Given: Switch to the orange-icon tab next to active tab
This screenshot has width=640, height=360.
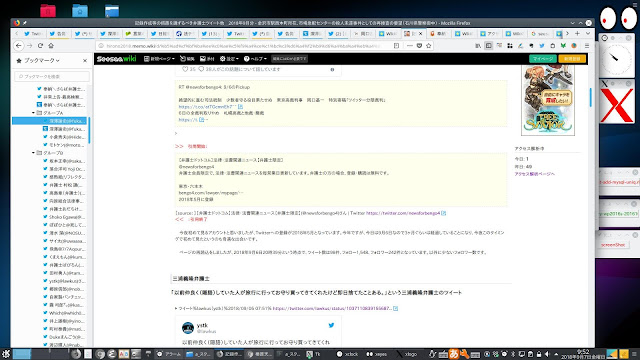Looking at the screenshot, I should (438, 33).
